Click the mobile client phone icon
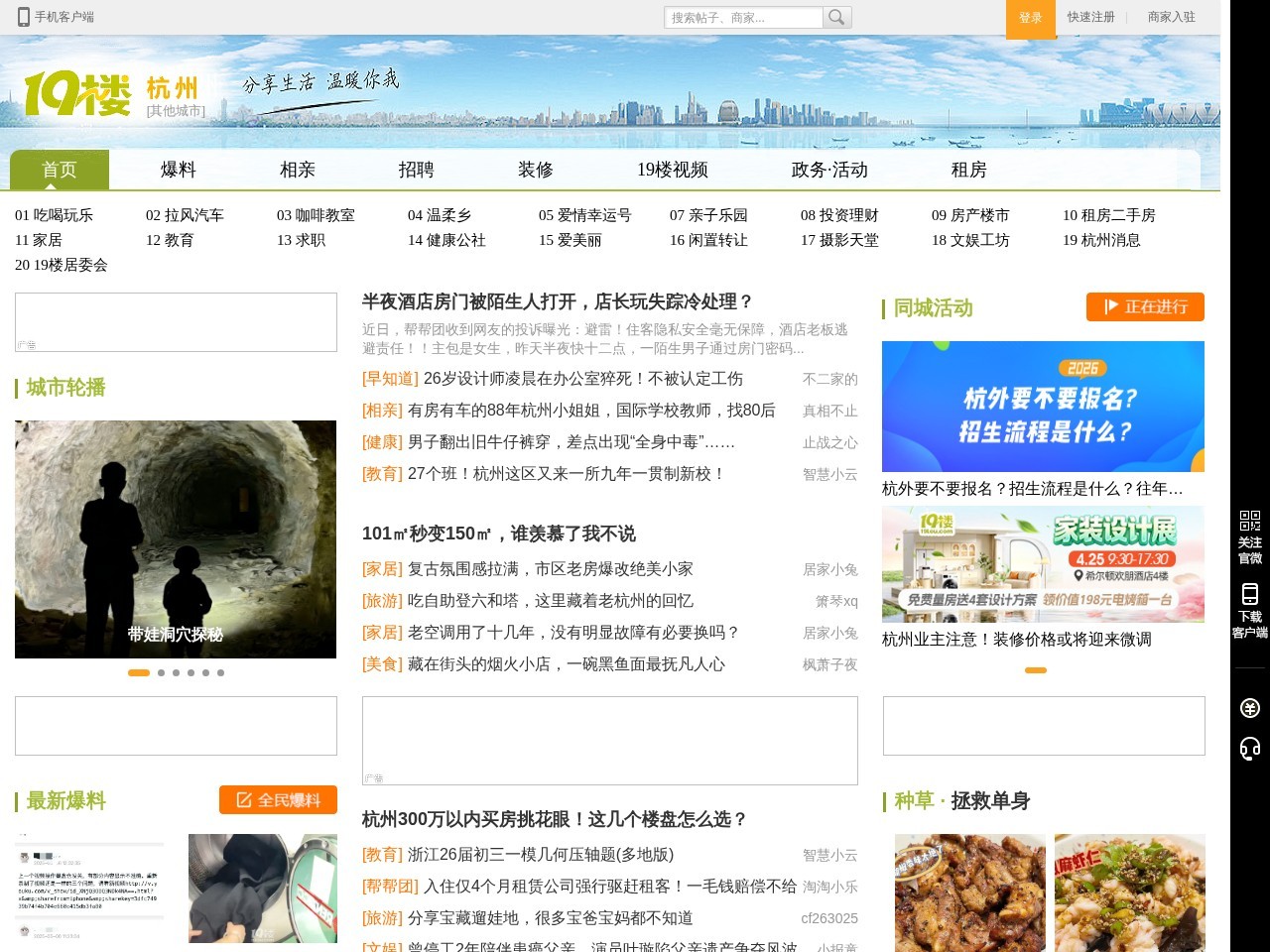This screenshot has height=952, width=1270. point(24,17)
